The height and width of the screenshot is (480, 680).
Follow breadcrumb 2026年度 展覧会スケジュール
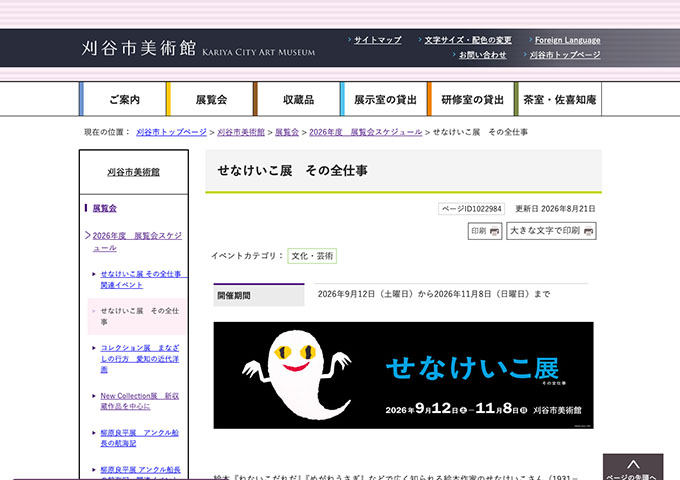click(366, 132)
